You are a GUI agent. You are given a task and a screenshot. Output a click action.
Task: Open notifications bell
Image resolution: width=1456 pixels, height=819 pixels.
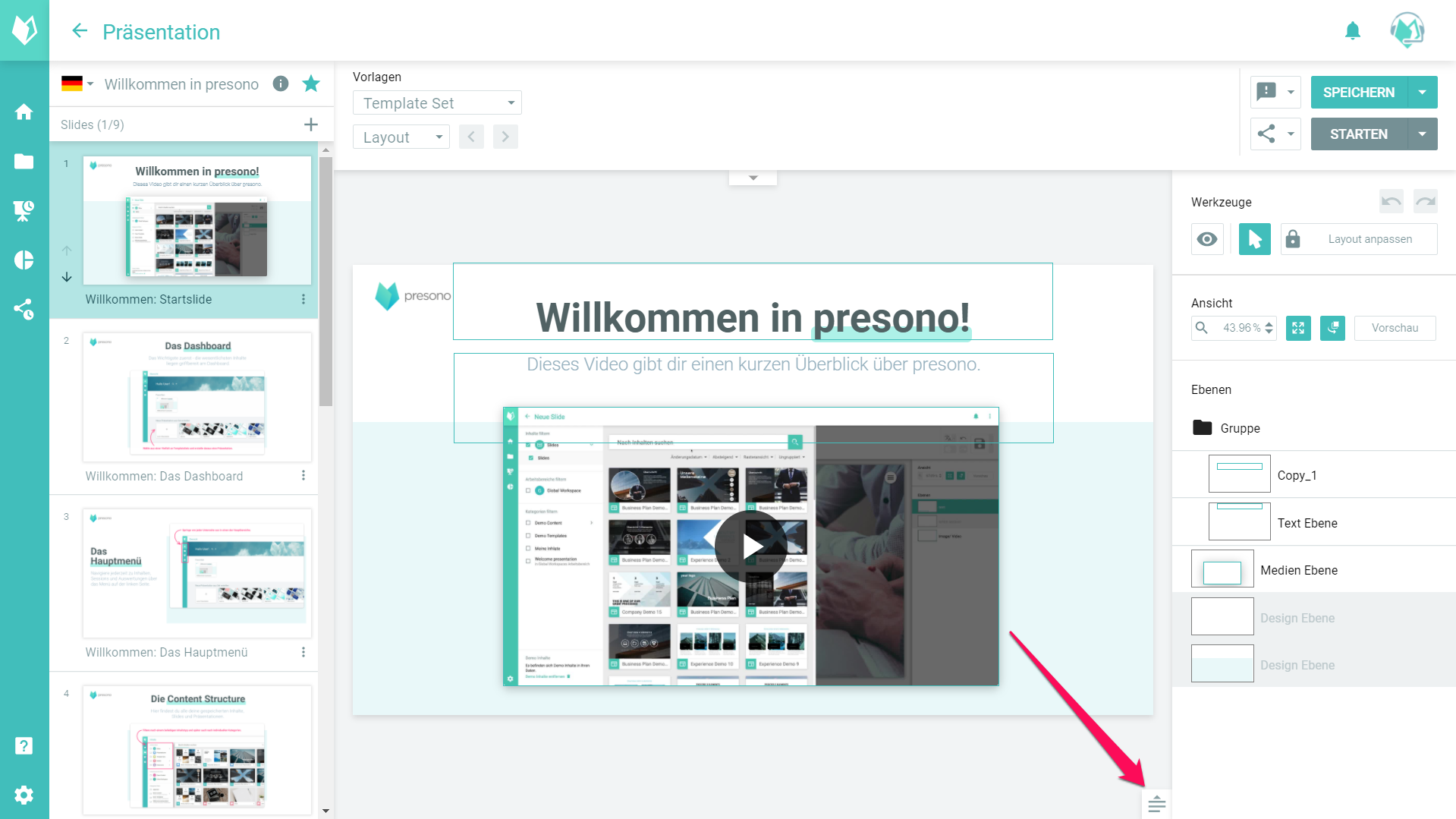pos(1353,31)
